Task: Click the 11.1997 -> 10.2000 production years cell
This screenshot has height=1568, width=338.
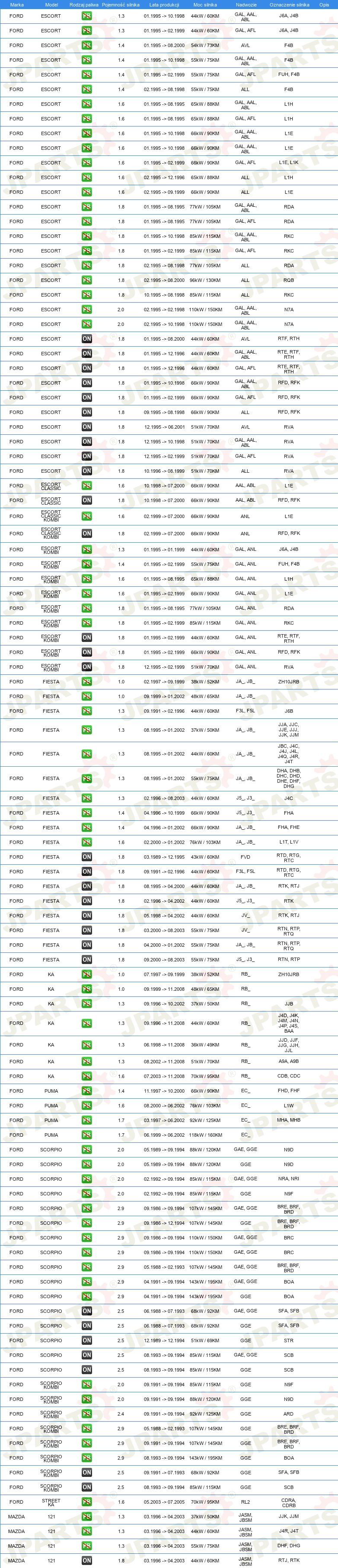Action: (x=164, y=1091)
